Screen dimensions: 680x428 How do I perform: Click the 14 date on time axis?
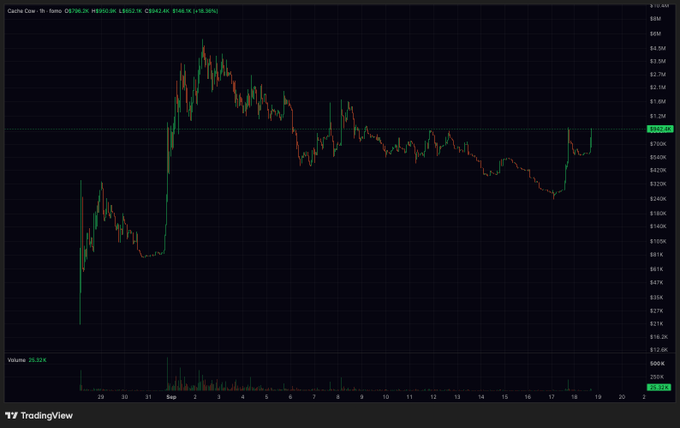click(x=481, y=397)
